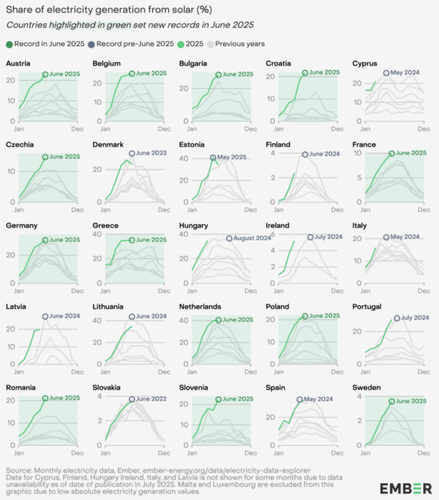Click Austria's June 2025 record marker
The height and width of the screenshot is (500, 439).
coord(45,74)
